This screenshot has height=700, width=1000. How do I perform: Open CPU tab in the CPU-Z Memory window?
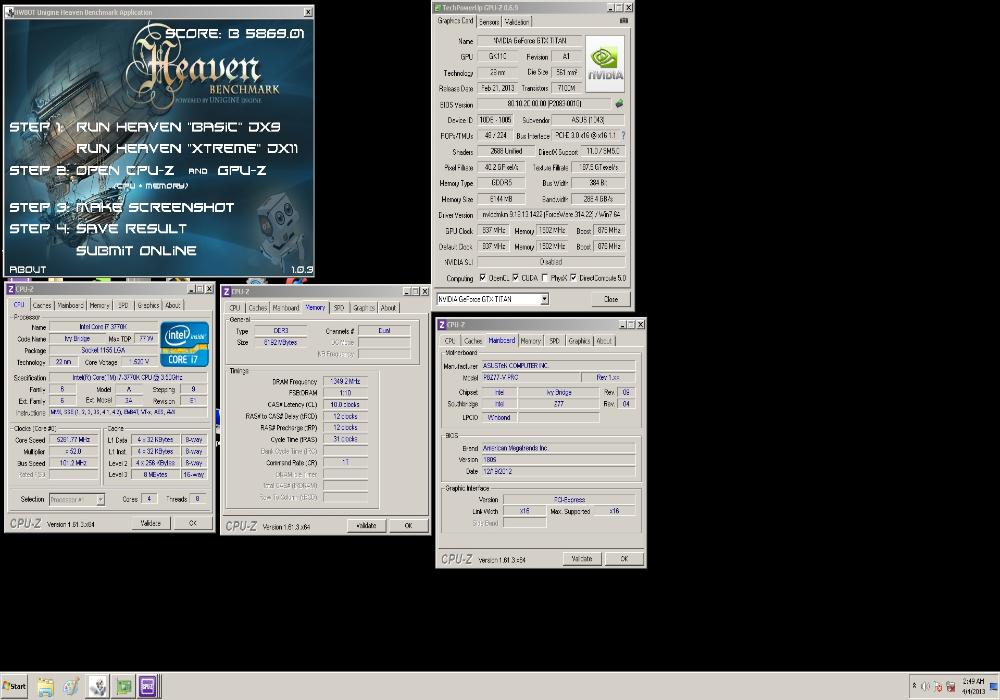pos(235,308)
